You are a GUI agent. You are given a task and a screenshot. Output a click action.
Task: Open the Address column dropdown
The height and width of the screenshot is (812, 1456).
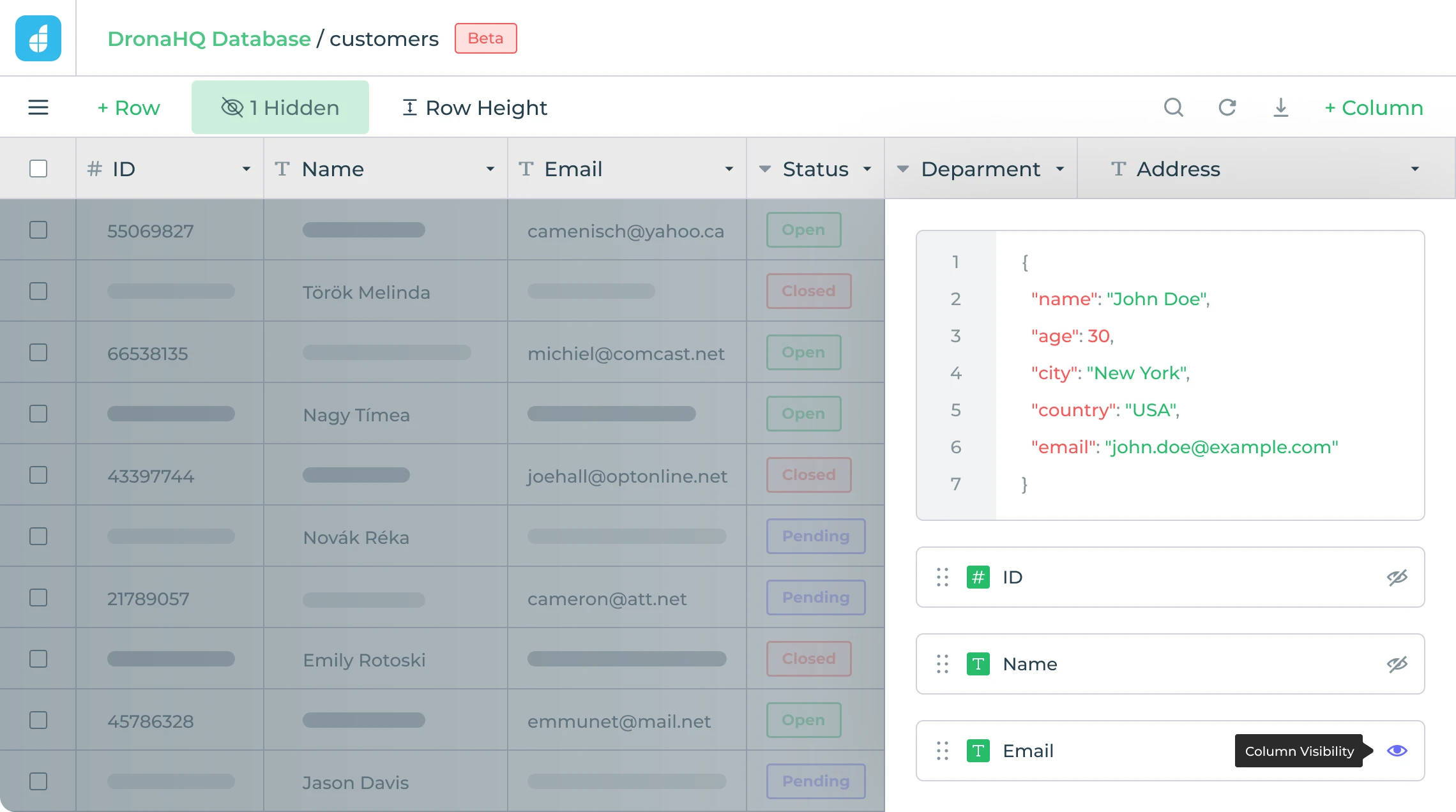(1415, 169)
